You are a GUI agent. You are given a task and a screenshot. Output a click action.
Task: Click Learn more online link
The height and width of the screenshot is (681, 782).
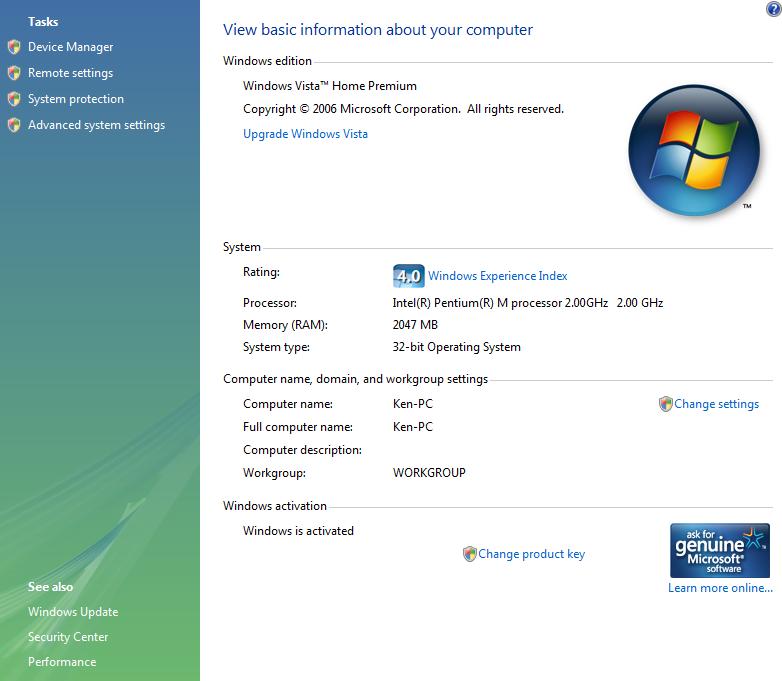point(720,588)
